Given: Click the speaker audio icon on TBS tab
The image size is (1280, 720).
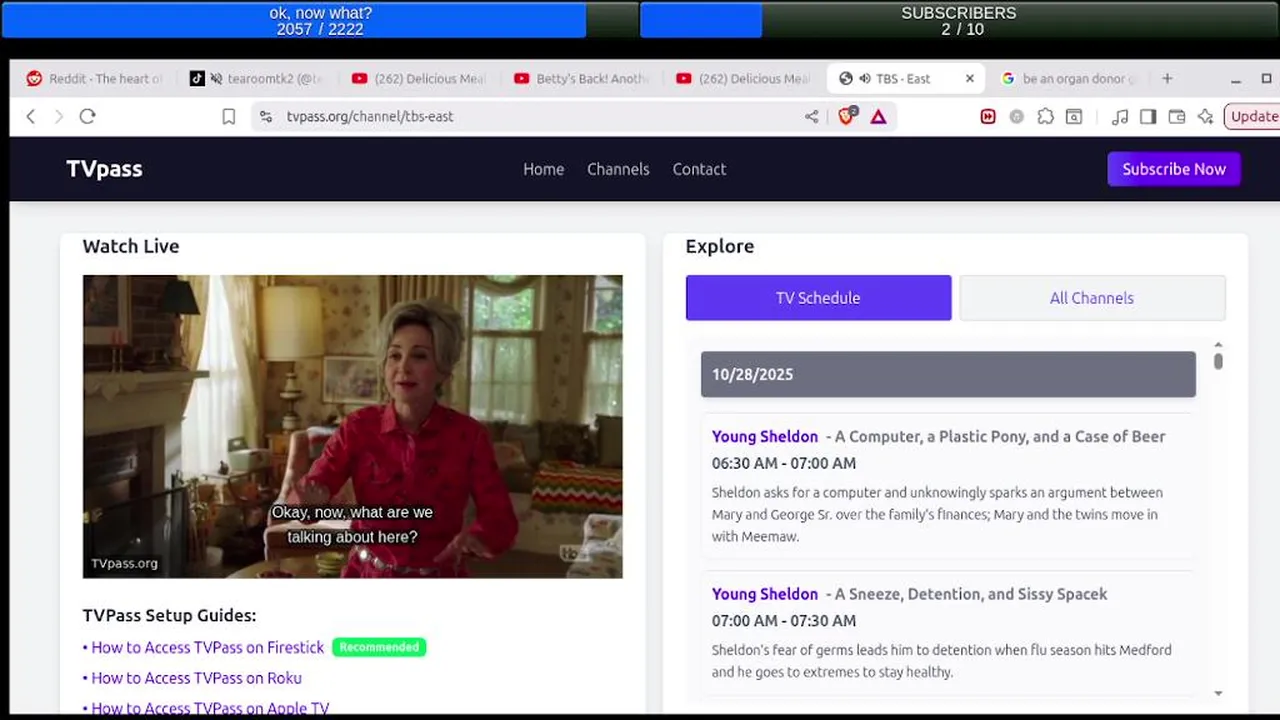Looking at the screenshot, I should [863, 79].
